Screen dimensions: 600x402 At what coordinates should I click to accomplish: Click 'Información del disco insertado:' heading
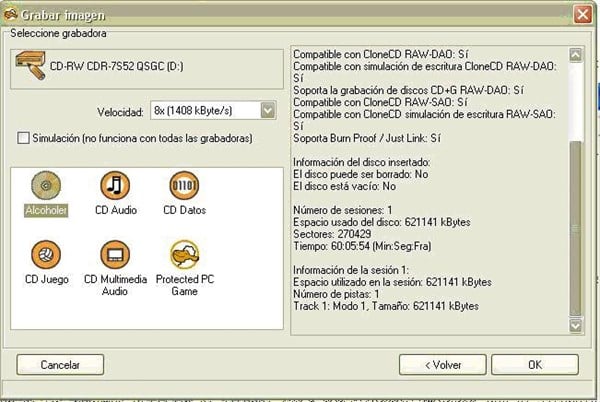tap(362, 162)
